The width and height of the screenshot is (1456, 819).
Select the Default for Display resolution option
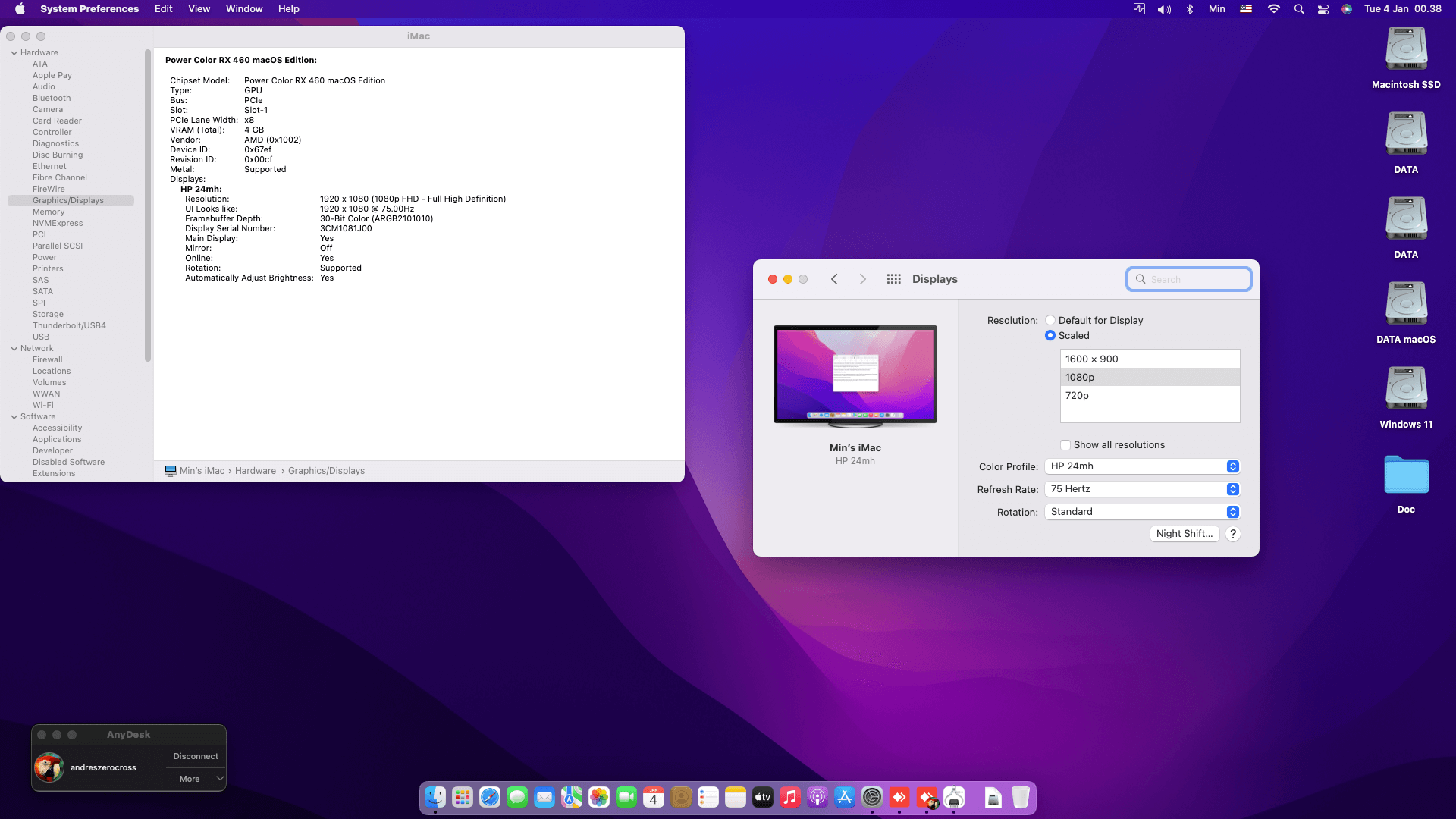coord(1050,320)
